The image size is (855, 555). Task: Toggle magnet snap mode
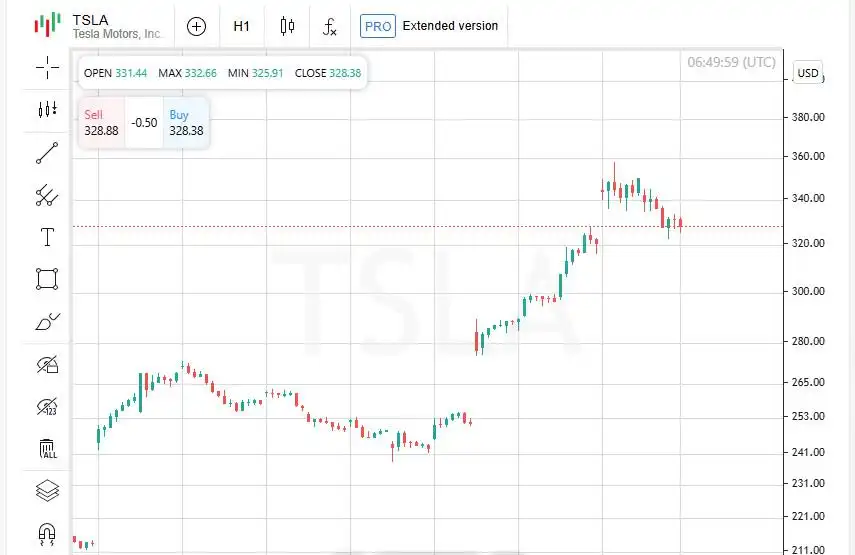pos(47,533)
